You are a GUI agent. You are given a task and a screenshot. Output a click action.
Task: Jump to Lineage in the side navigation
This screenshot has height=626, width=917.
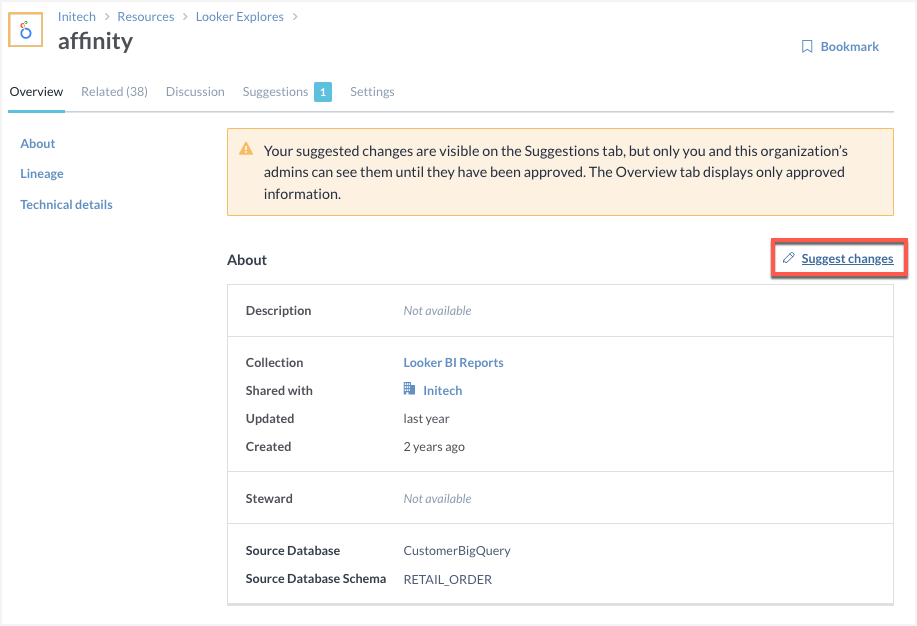pyautogui.click(x=42, y=174)
